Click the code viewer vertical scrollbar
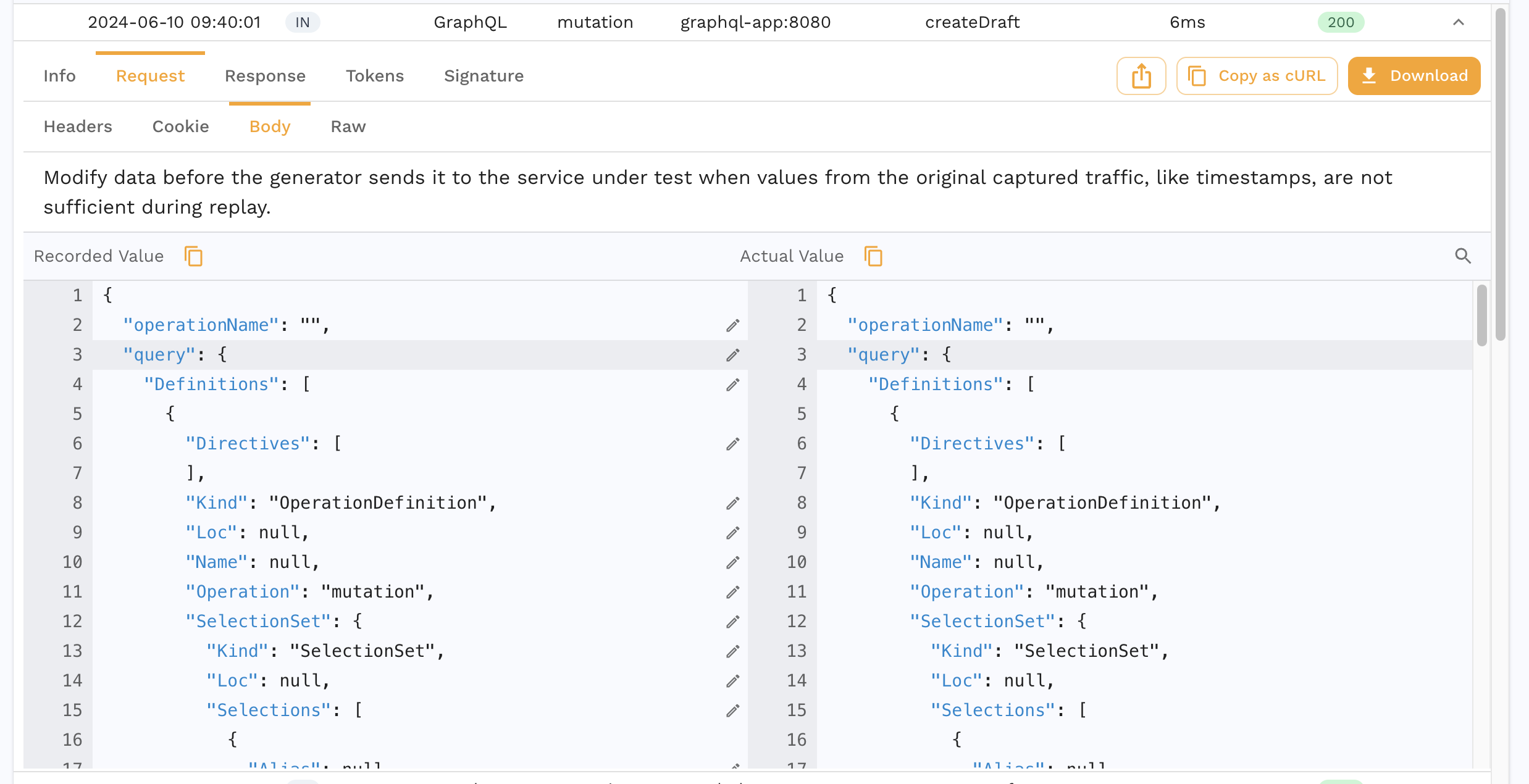 (1481, 315)
